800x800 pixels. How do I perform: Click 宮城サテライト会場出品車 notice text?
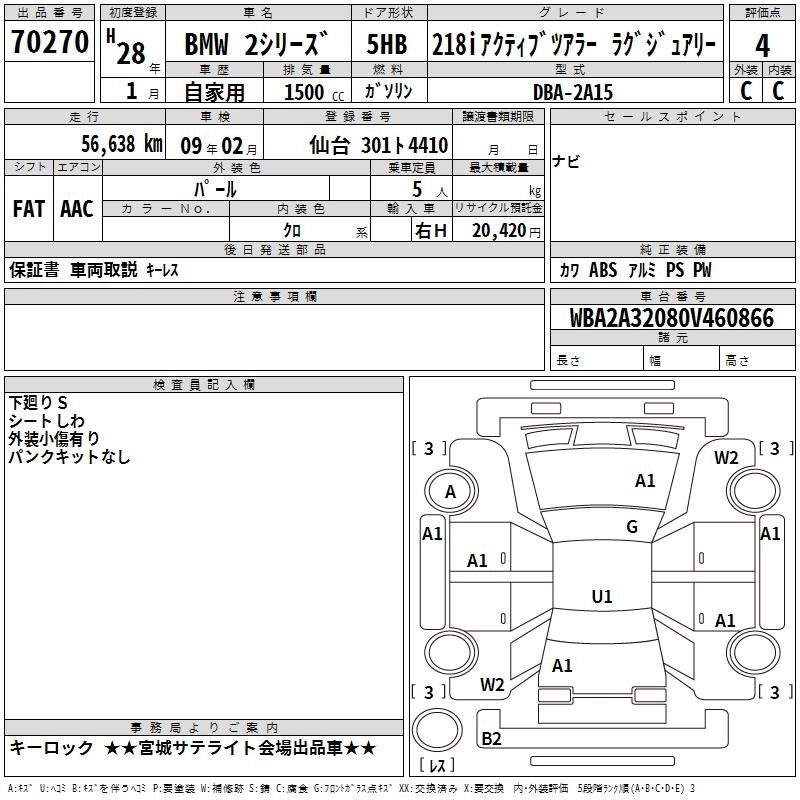pos(241,748)
